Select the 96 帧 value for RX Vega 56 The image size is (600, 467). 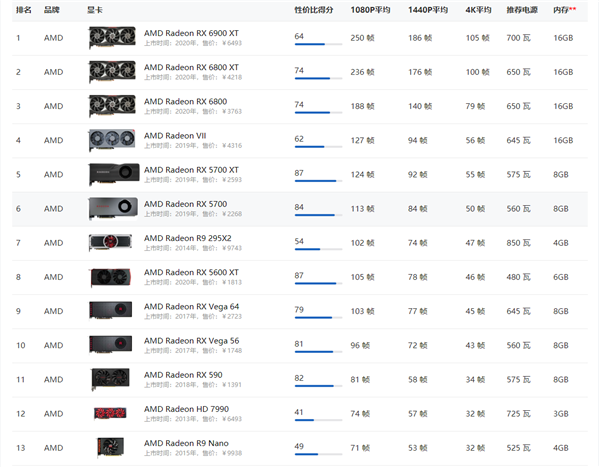(x=360, y=345)
